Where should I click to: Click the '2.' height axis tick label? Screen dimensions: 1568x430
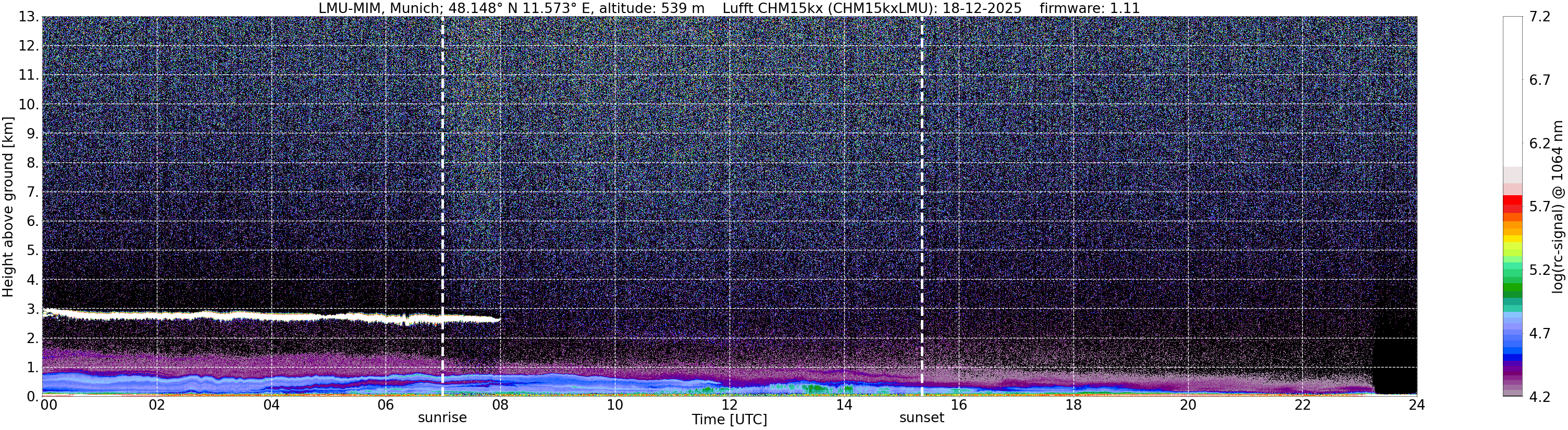pyautogui.click(x=33, y=338)
